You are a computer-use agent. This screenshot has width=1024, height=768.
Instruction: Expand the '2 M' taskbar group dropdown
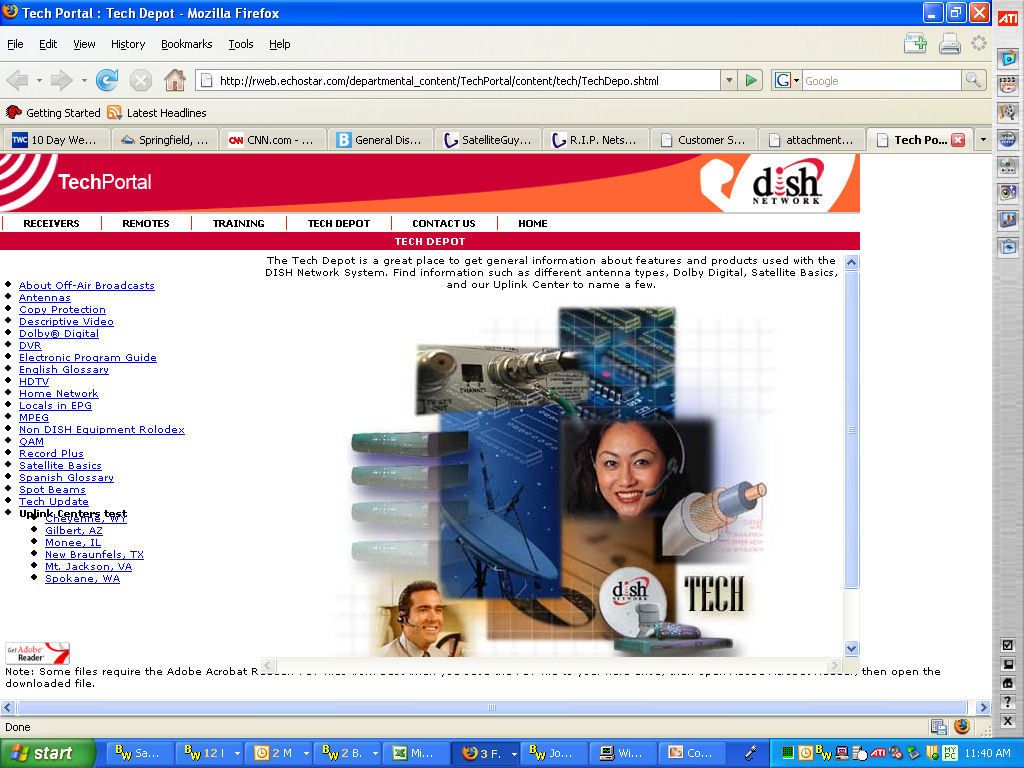point(306,753)
